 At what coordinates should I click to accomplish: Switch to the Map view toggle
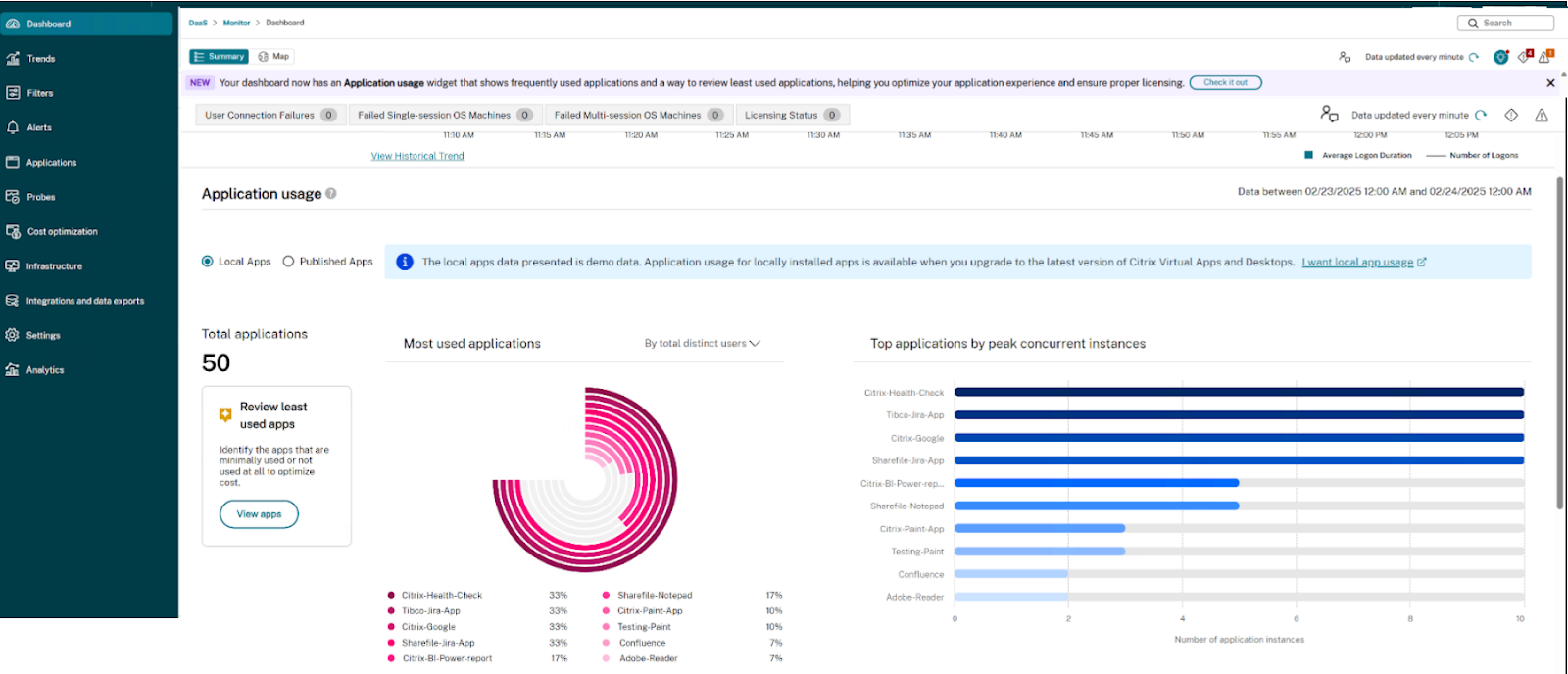click(x=273, y=57)
